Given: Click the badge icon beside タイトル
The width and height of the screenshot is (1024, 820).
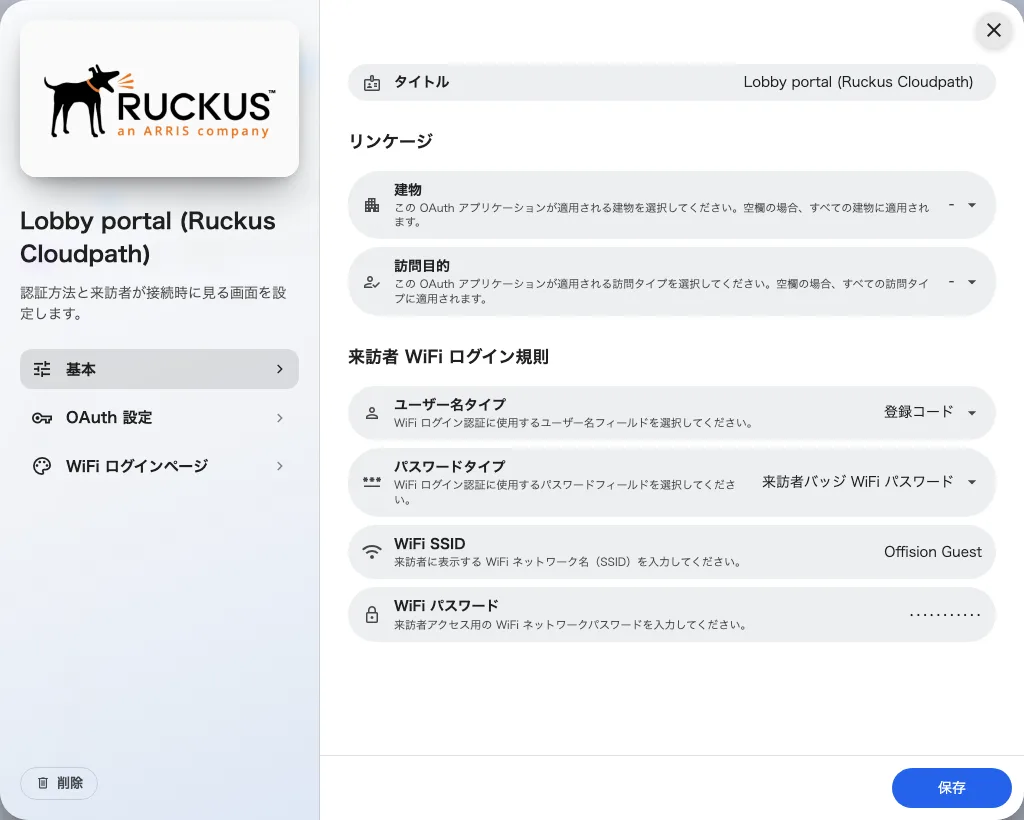Looking at the screenshot, I should (372, 83).
